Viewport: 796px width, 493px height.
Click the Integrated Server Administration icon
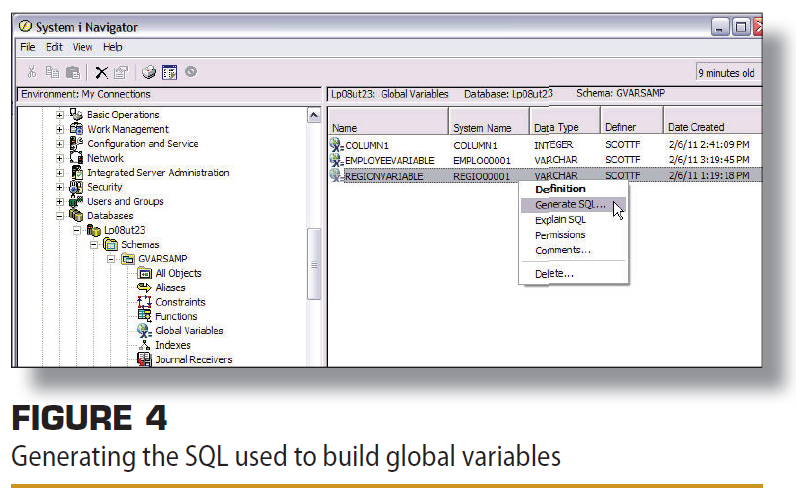(77, 172)
